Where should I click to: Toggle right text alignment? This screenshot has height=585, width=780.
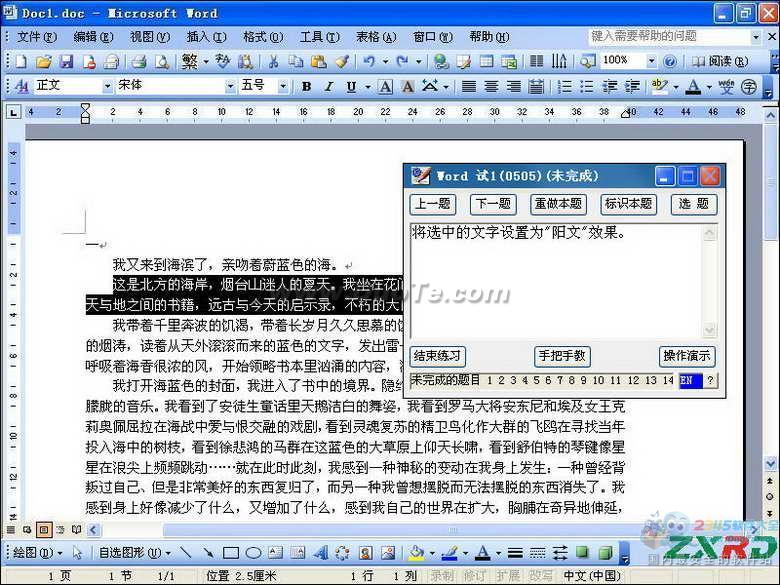(x=513, y=87)
